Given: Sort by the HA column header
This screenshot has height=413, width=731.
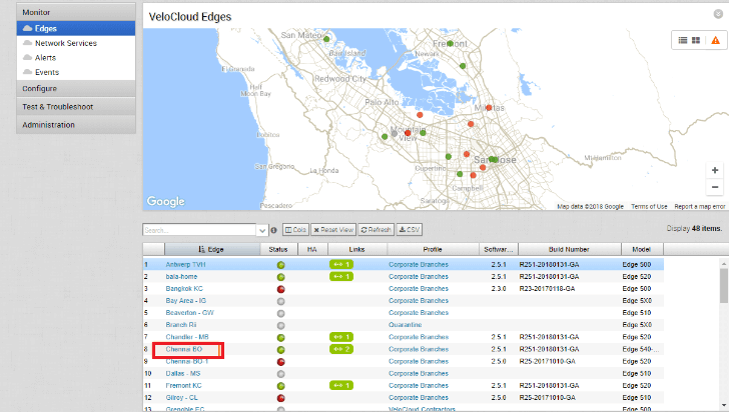Looking at the screenshot, I should pos(312,249).
